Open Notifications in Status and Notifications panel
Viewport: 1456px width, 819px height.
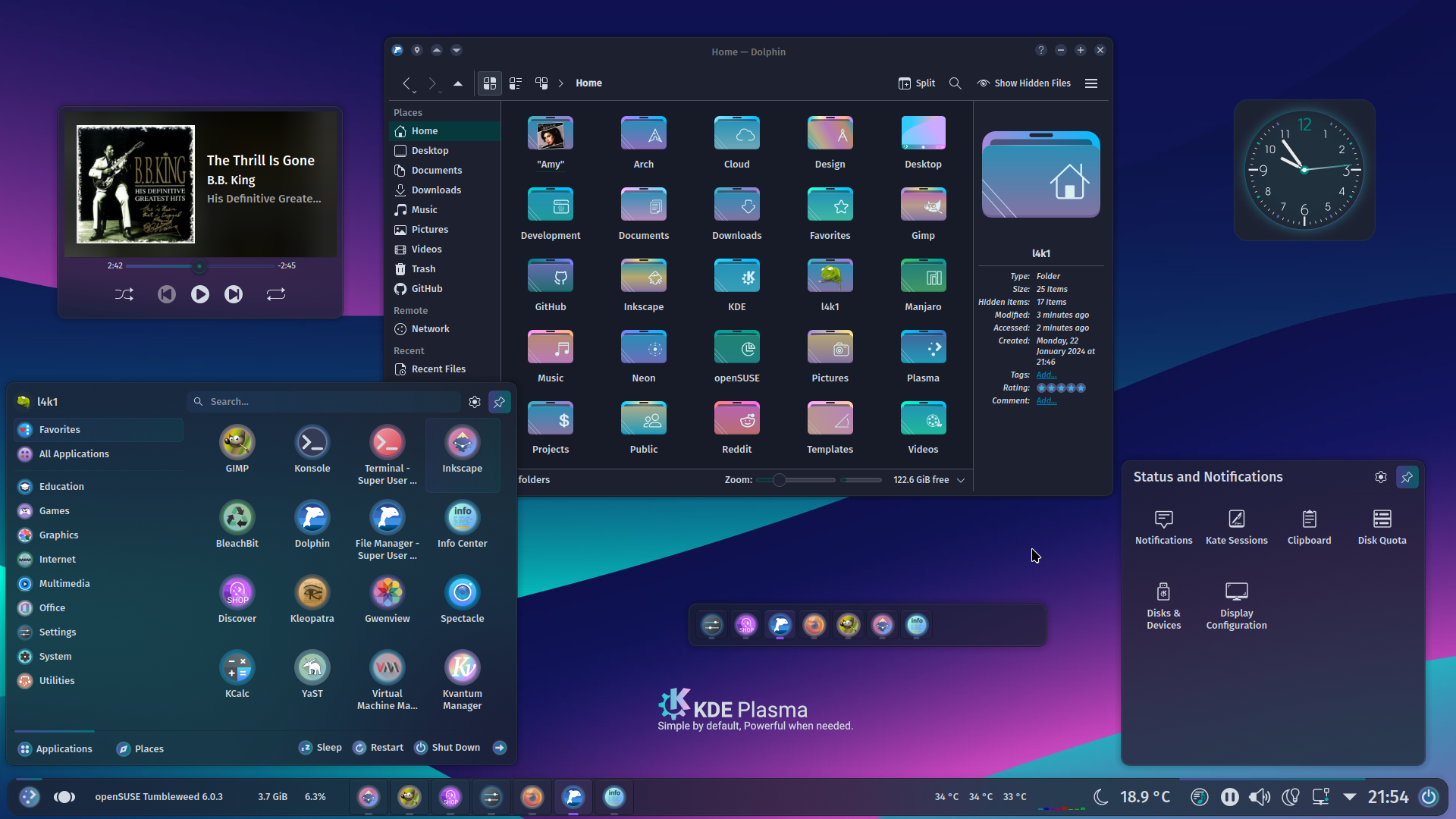click(1163, 527)
